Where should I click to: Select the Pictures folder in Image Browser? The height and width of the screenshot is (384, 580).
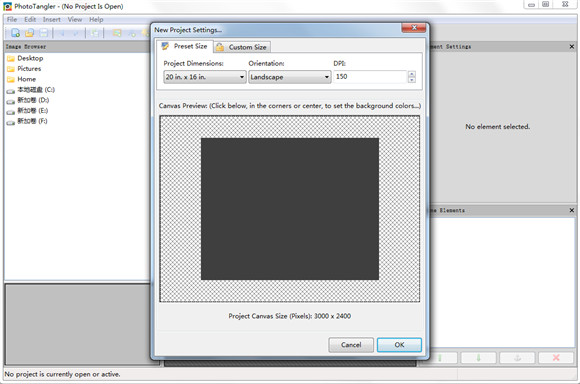tap(24, 68)
